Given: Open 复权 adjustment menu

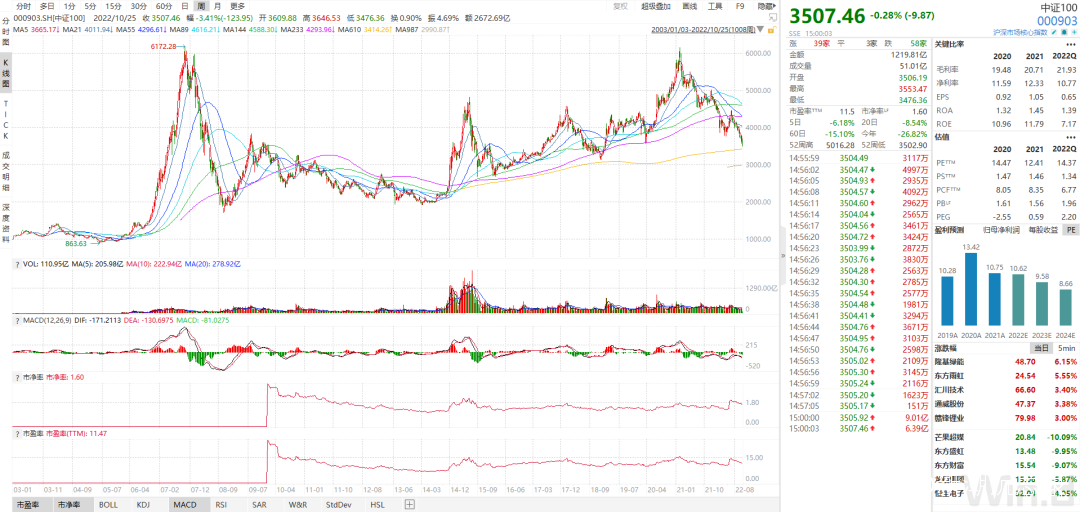Looking at the screenshot, I should [621, 6].
